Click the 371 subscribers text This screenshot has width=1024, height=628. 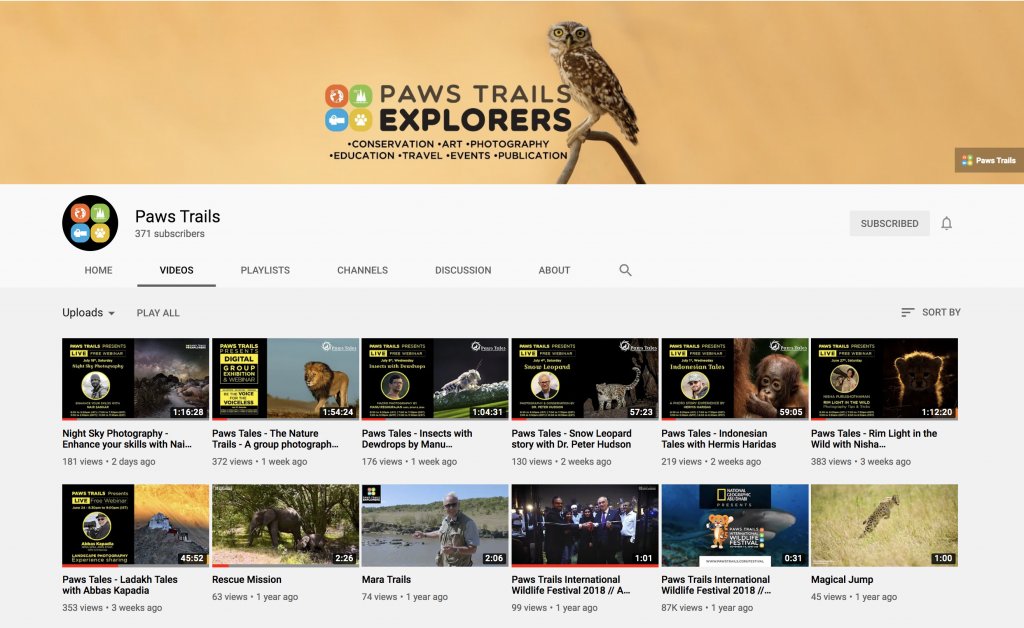tap(170, 234)
